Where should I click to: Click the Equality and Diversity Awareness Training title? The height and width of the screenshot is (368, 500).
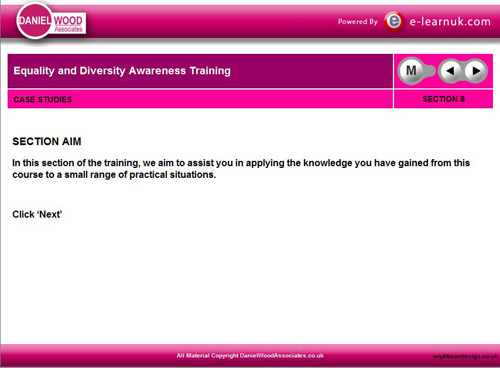click(x=122, y=71)
